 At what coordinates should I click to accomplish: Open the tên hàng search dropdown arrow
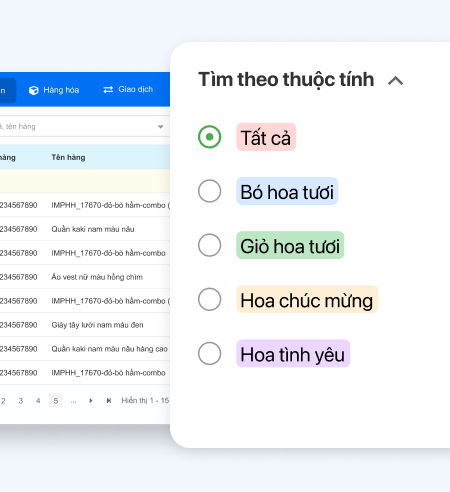(x=161, y=127)
